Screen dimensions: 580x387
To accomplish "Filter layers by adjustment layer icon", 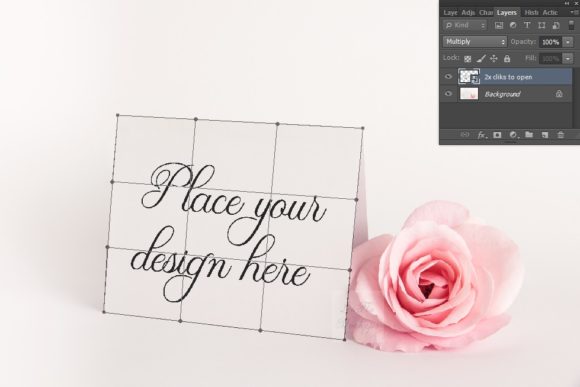I will pyautogui.click(x=513, y=26).
